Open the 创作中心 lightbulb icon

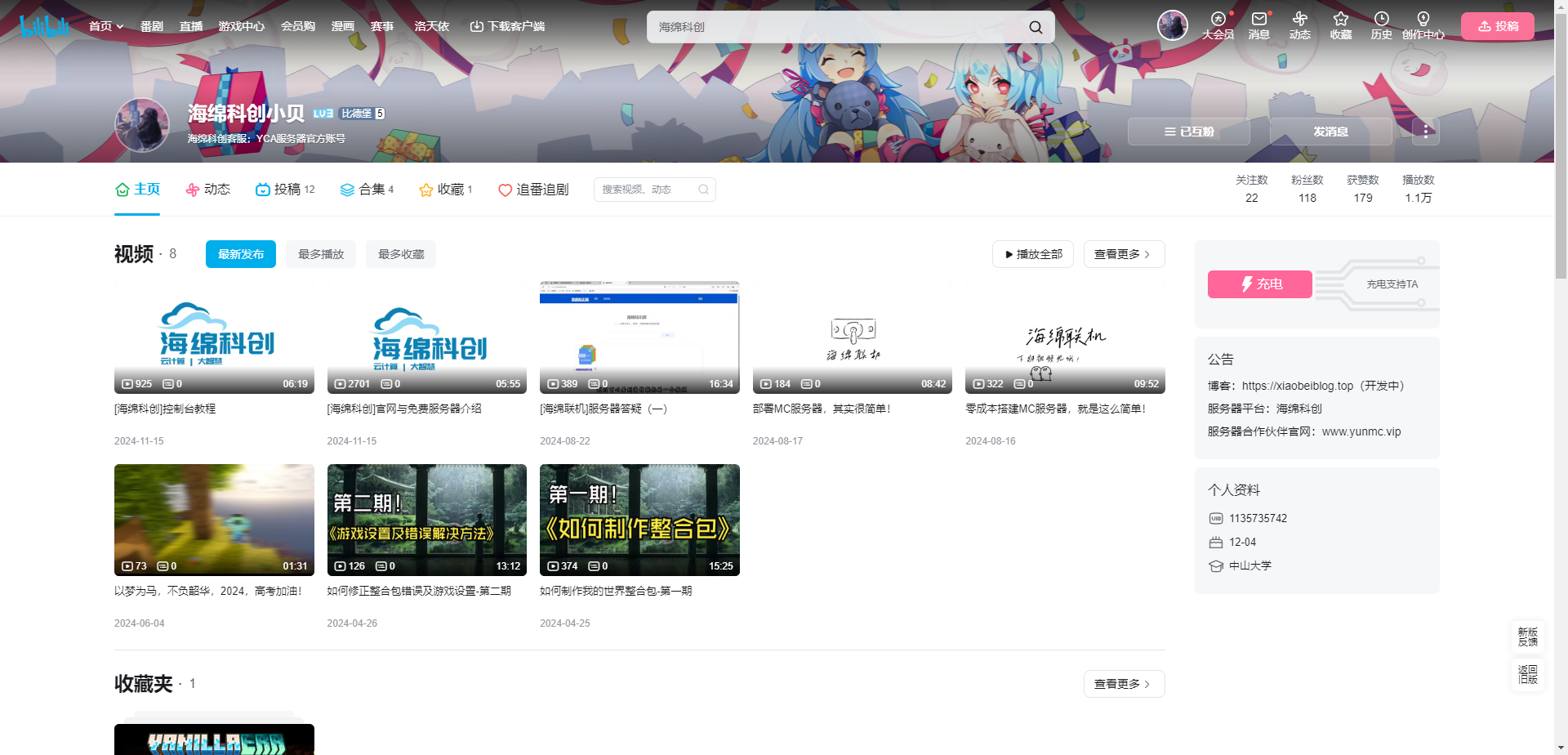coord(1423,25)
